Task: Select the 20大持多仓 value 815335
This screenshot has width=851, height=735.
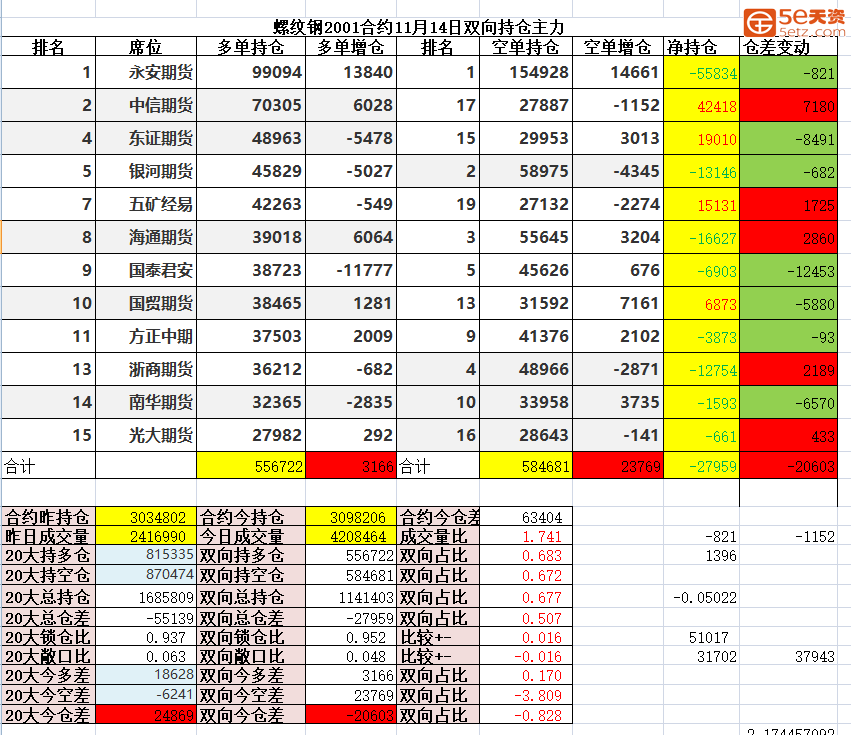Action: tap(145, 555)
